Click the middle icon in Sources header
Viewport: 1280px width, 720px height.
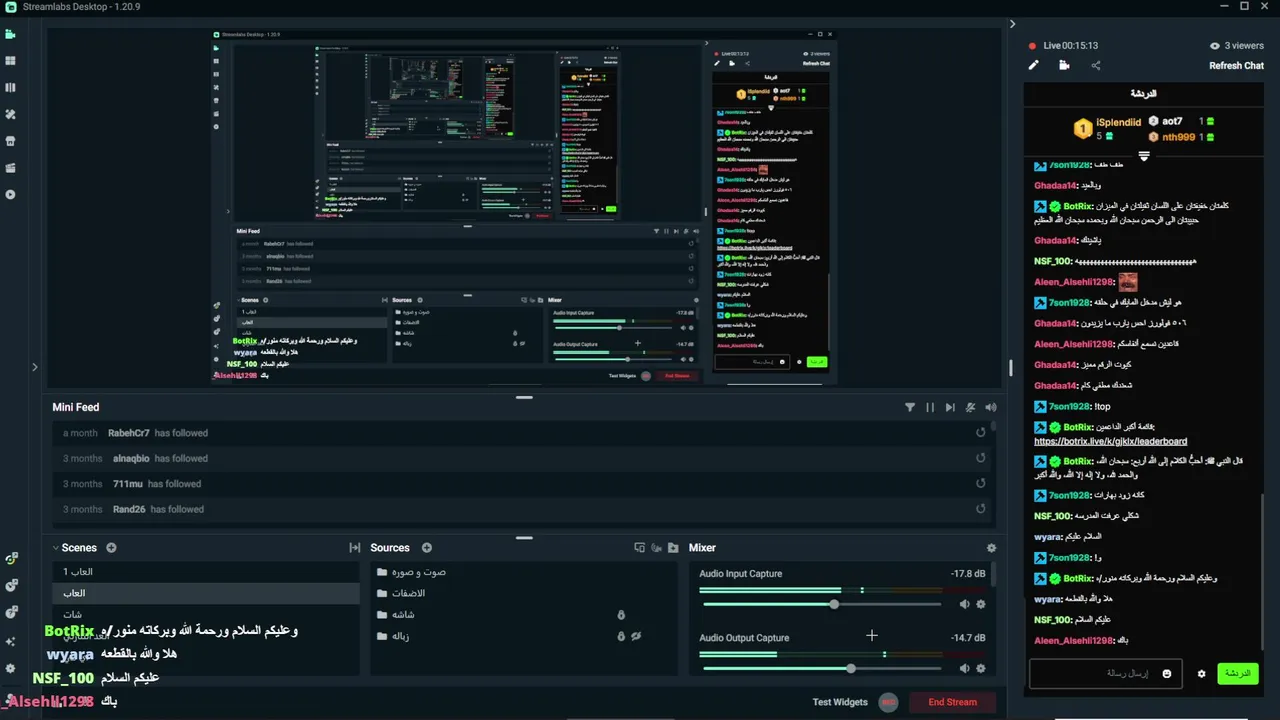pyautogui.click(x=657, y=548)
